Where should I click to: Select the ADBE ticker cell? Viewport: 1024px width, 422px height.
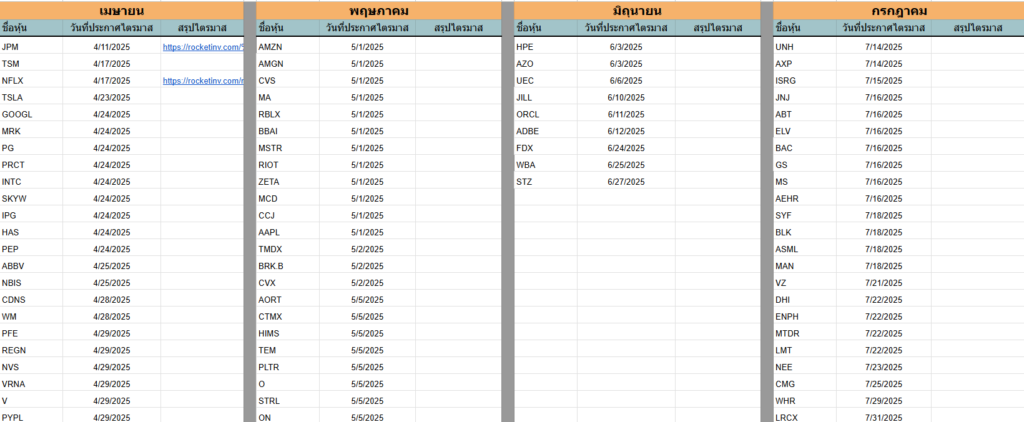pos(546,131)
